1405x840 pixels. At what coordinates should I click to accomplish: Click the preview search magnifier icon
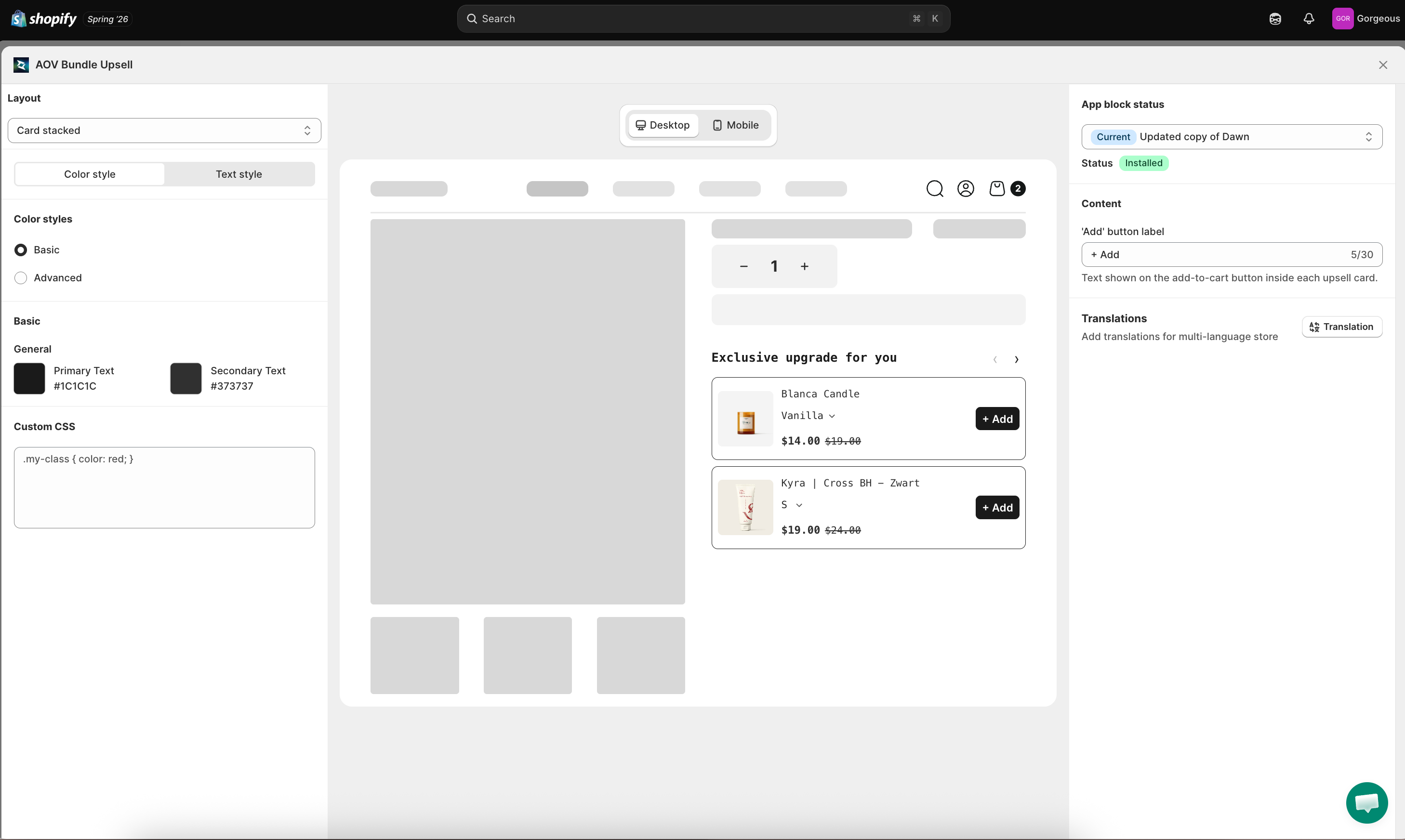point(935,188)
